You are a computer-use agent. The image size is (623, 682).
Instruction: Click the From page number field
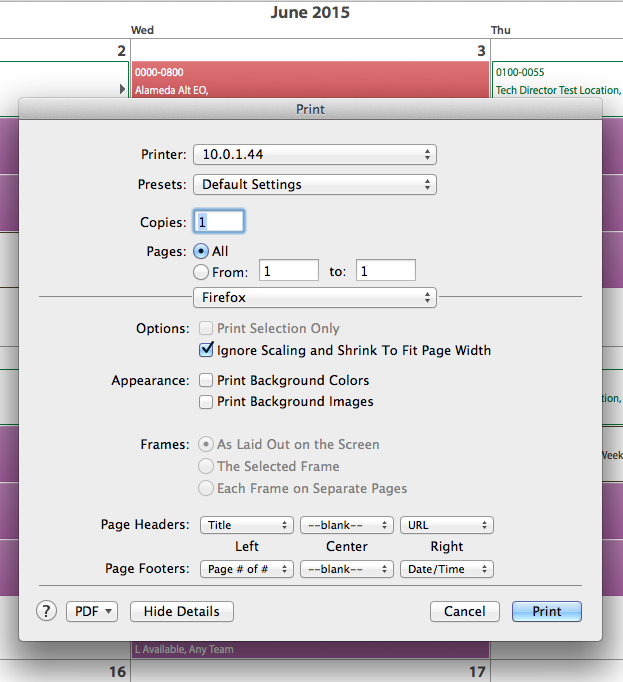(x=289, y=271)
